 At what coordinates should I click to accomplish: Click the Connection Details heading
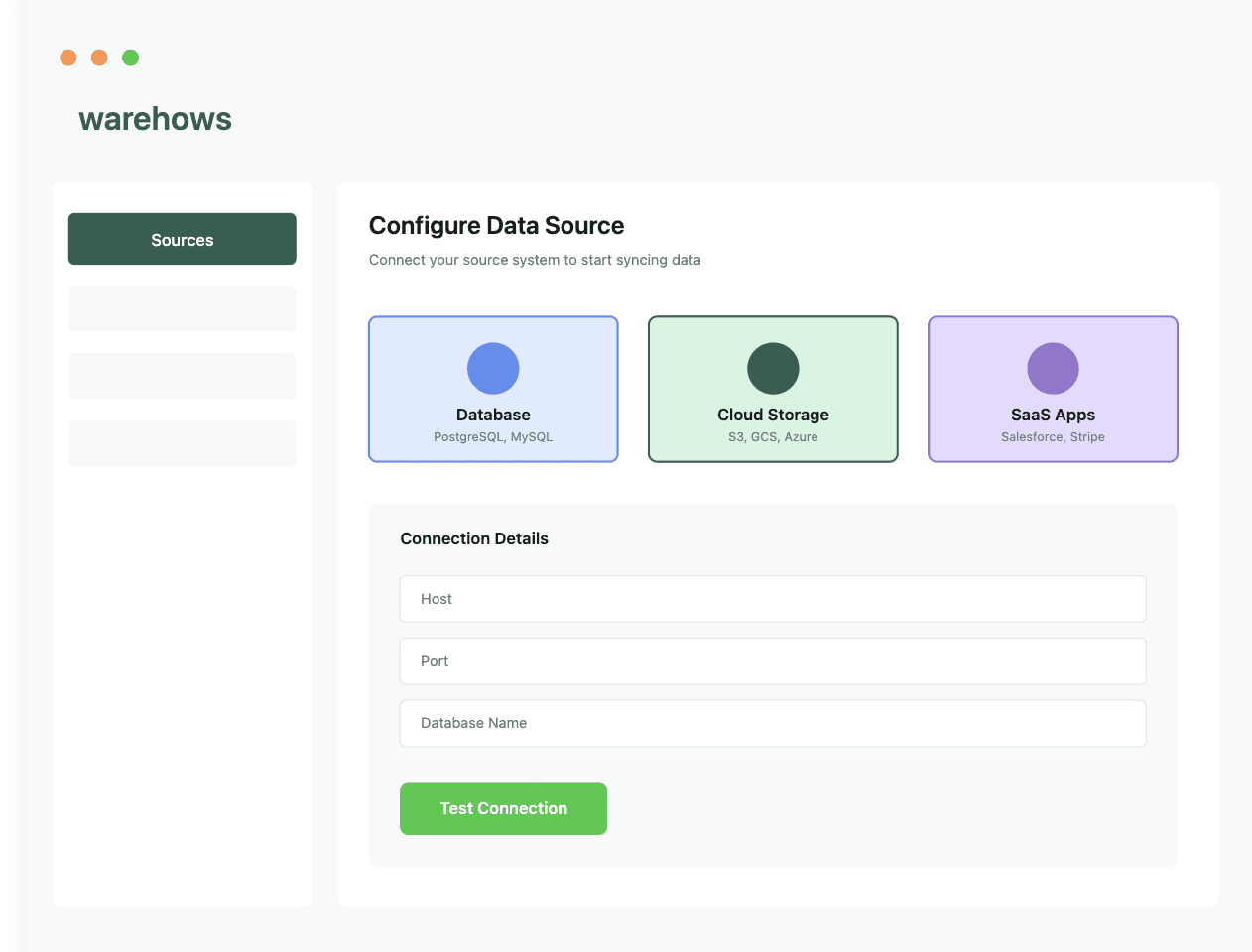click(x=474, y=538)
